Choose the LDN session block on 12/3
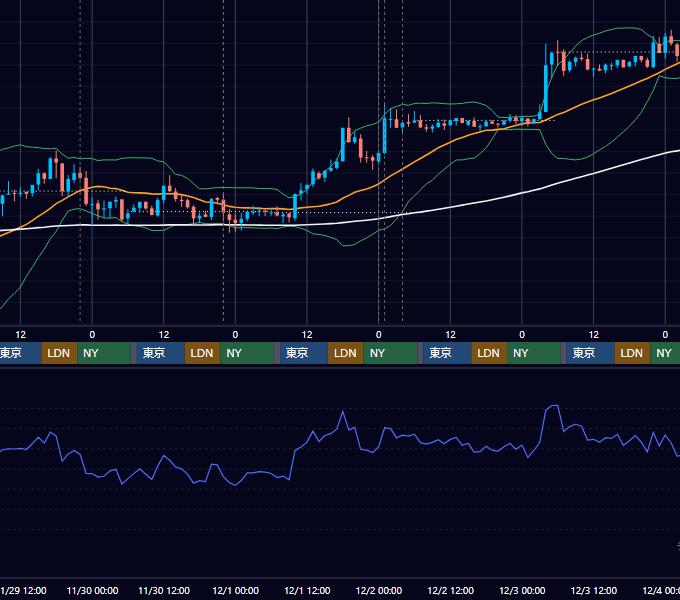 [632, 353]
